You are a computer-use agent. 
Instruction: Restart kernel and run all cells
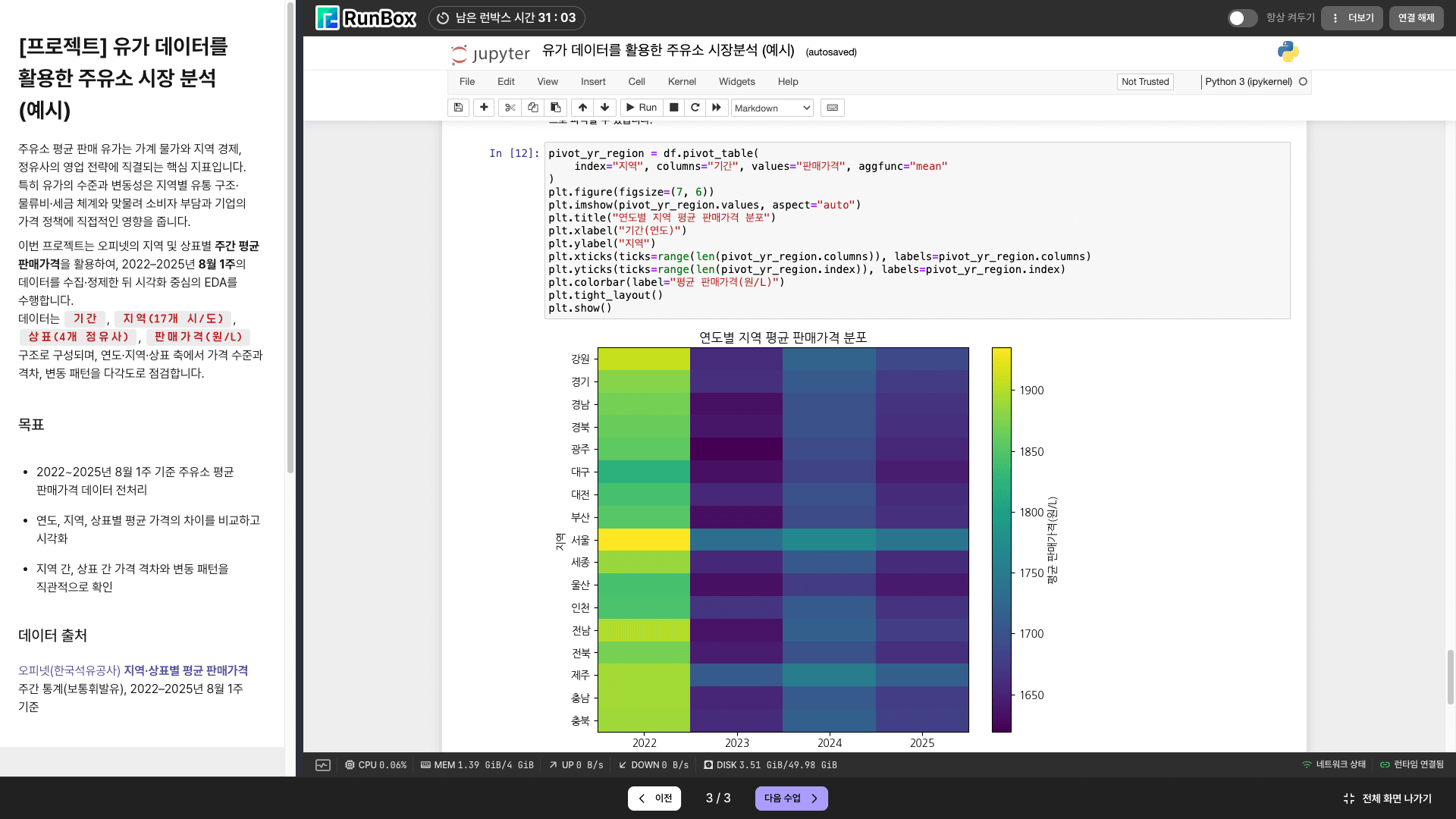(x=717, y=108)
